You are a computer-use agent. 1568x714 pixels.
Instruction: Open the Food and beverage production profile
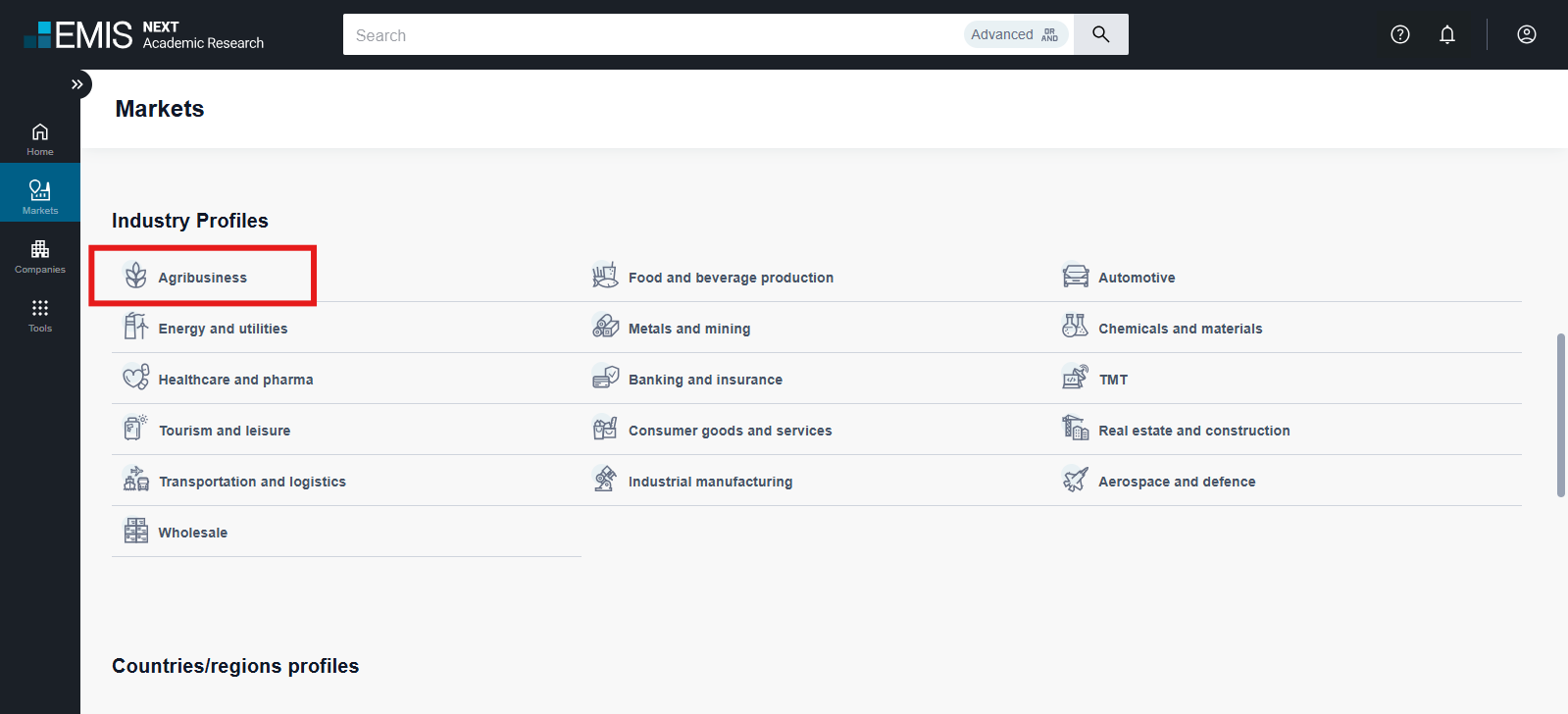(731, 278)
